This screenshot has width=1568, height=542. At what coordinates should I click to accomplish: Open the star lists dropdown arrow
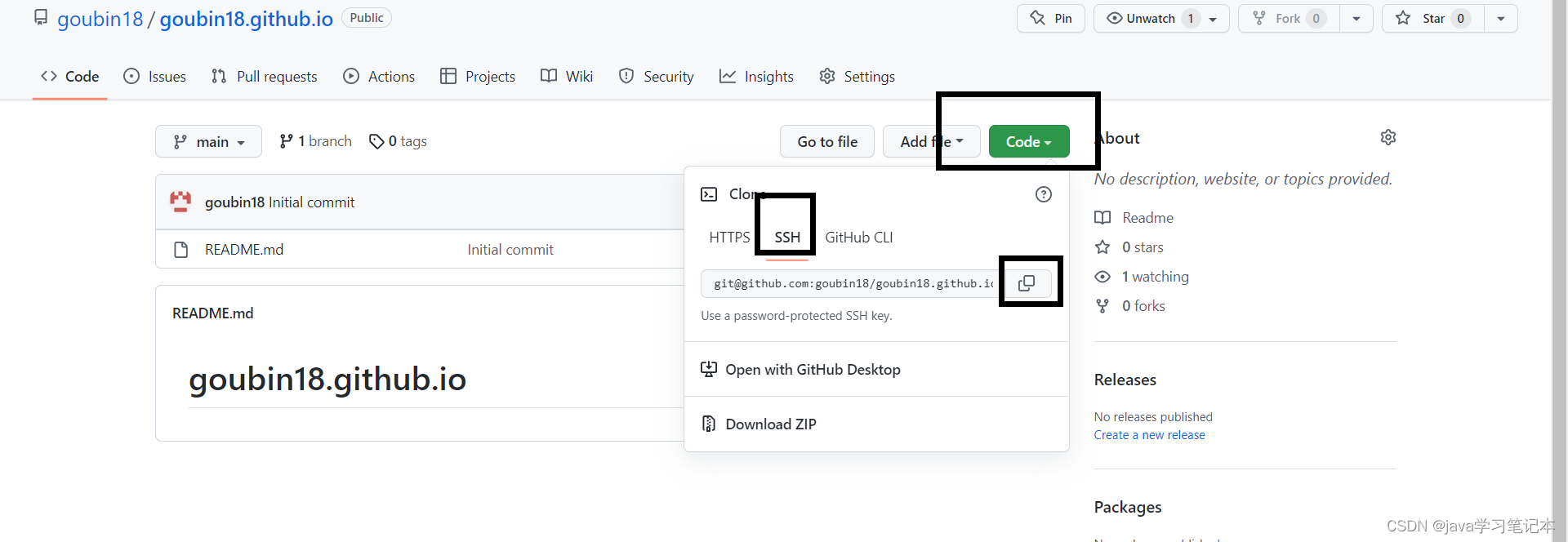click(1501, 18)
